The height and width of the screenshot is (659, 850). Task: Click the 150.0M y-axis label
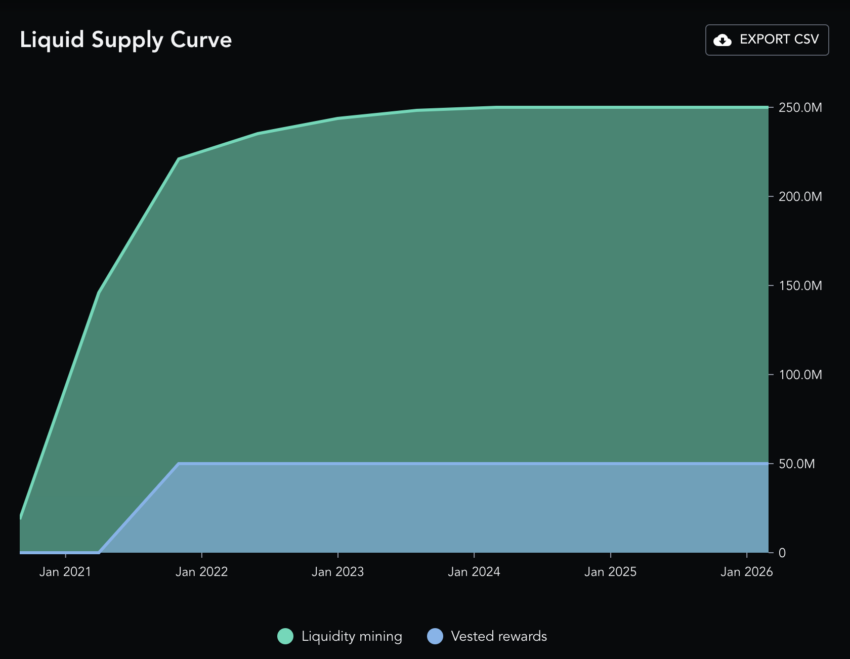point(800,286)
